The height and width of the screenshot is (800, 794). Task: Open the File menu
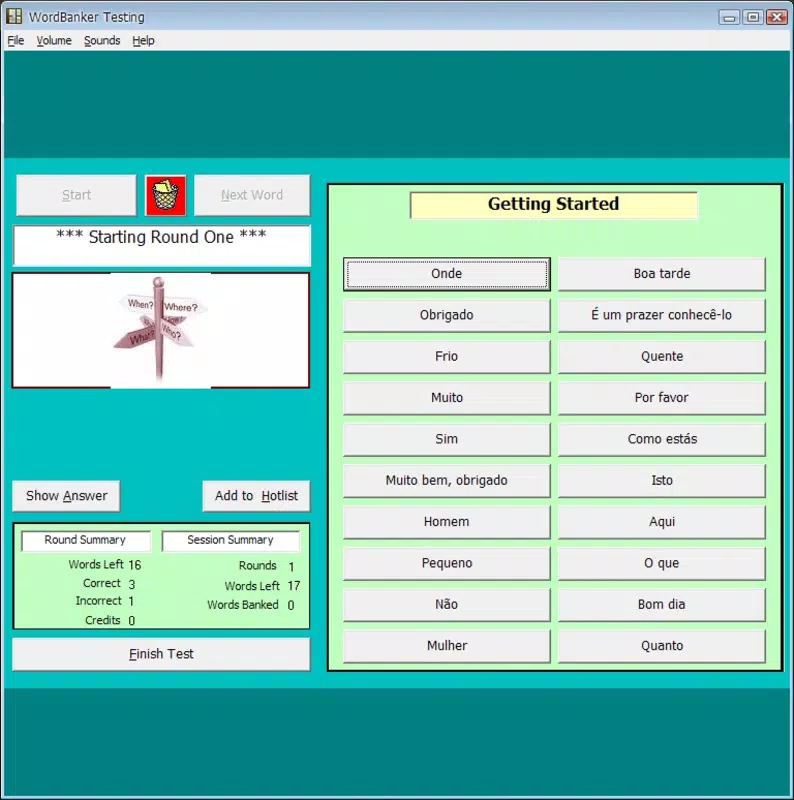pyautogui.click(x=15, y=40)
